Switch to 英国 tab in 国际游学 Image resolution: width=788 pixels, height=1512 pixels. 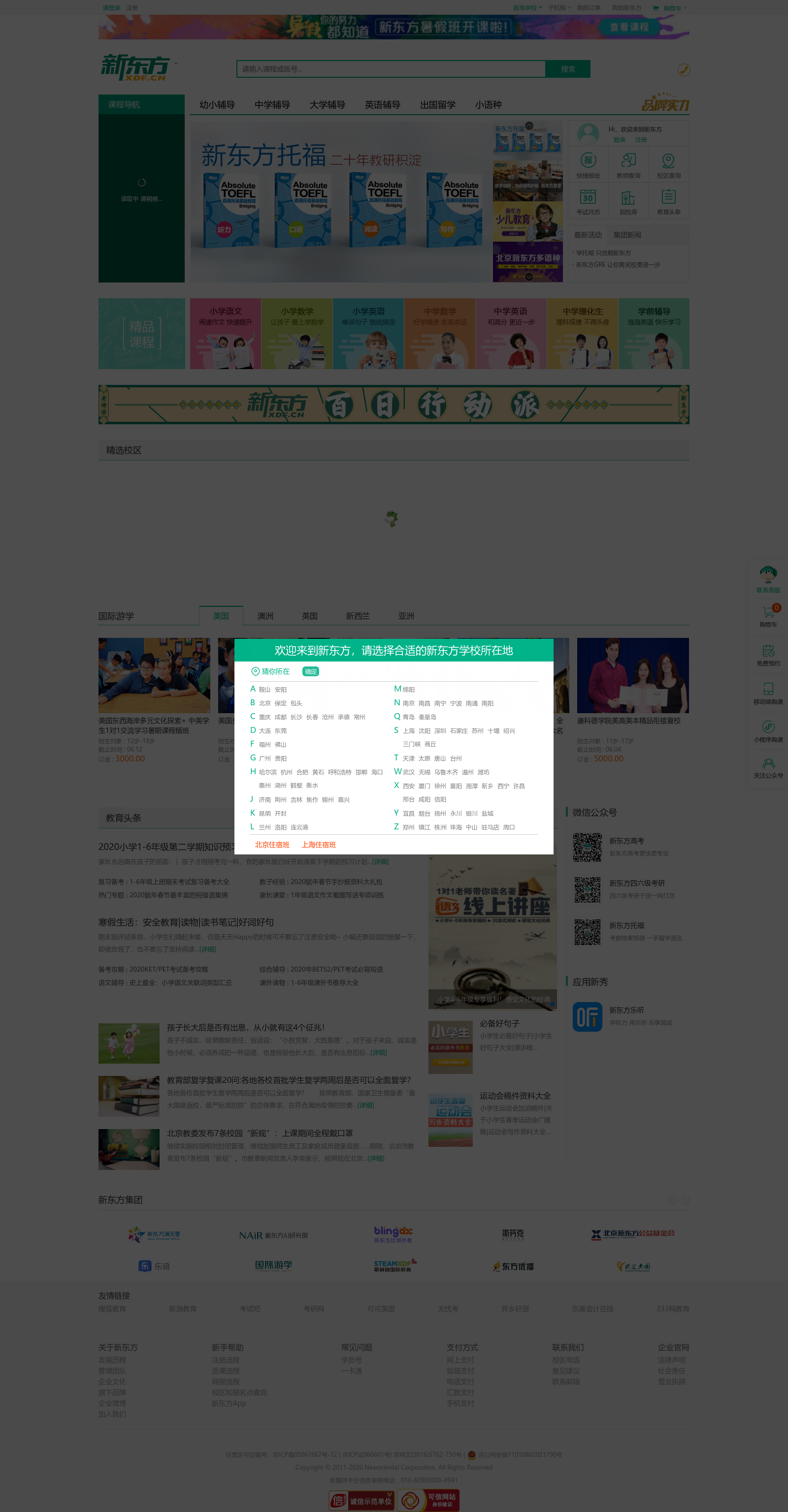[x=309, y=616]
